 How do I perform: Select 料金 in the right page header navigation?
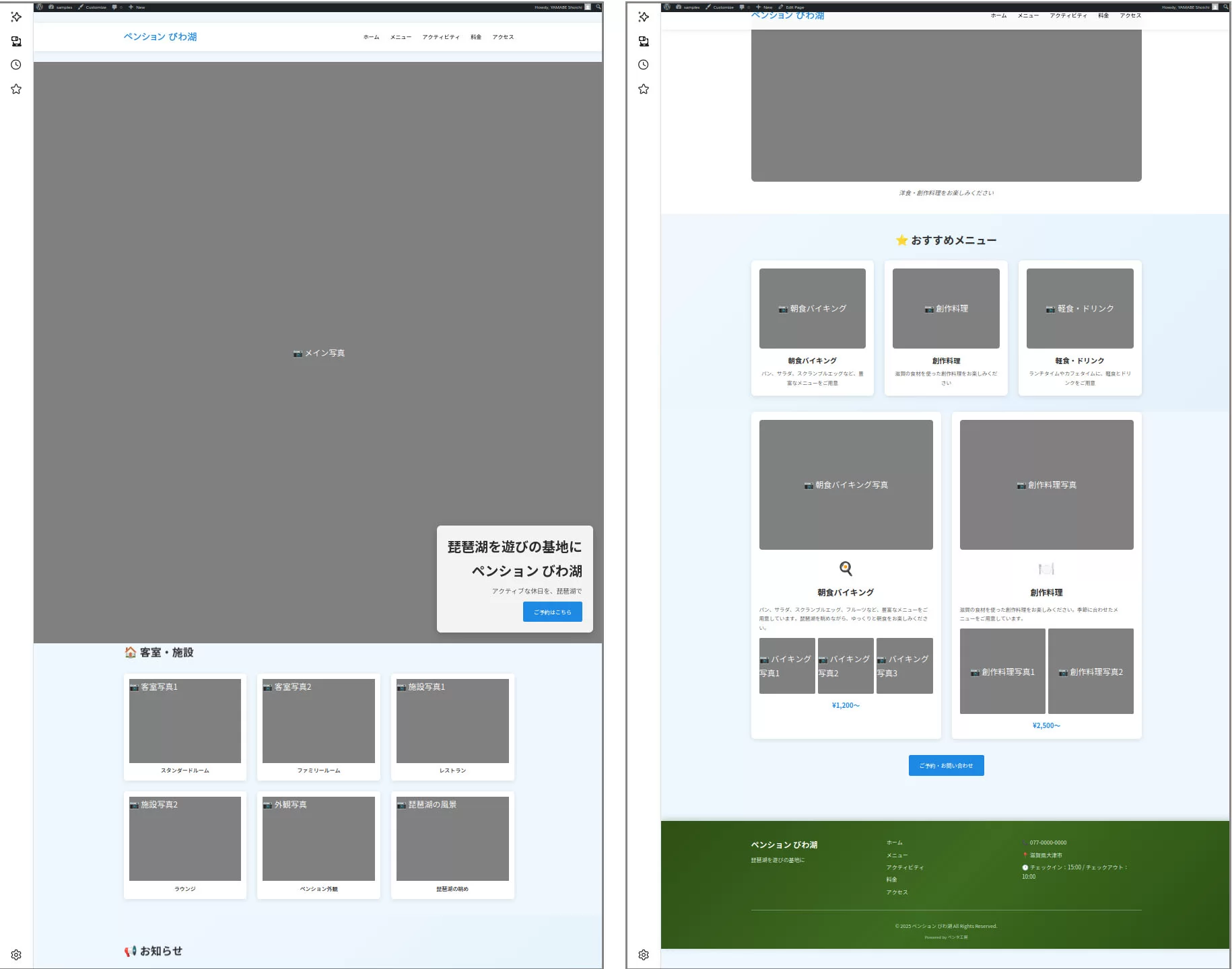(1103, 15)
